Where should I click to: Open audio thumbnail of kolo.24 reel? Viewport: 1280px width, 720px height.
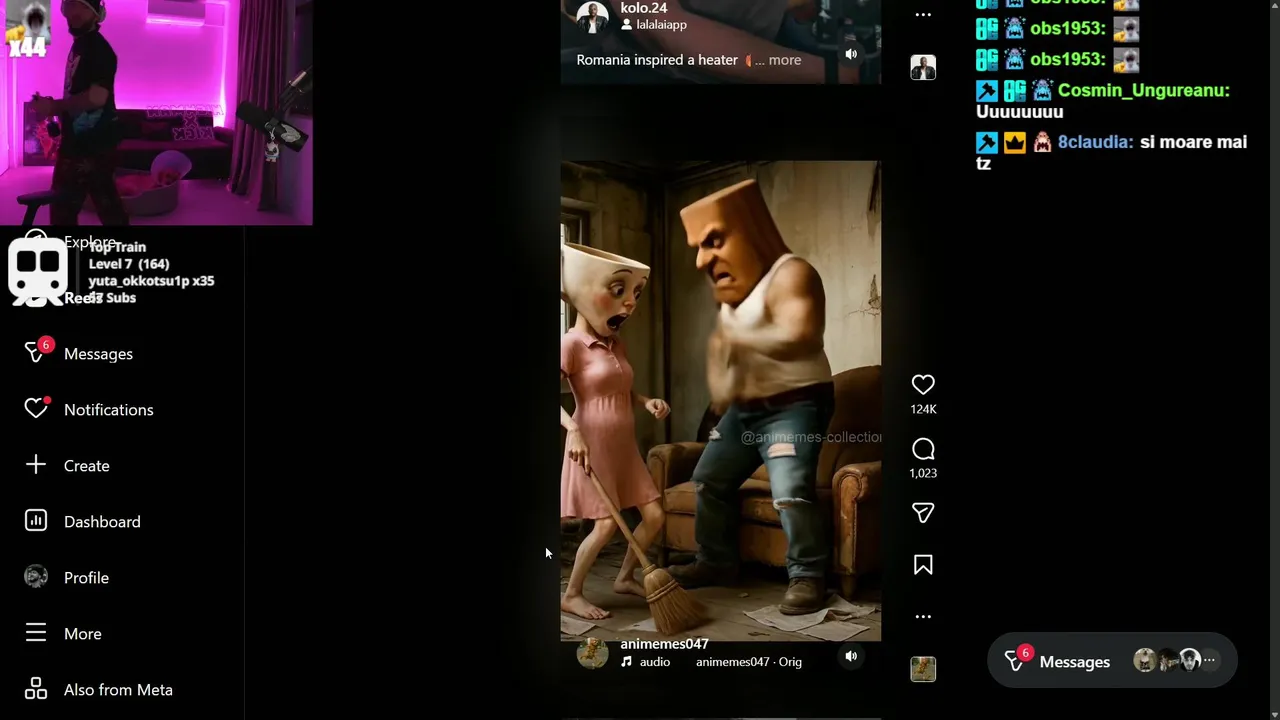pyautogui.click(x=923, y=67)
